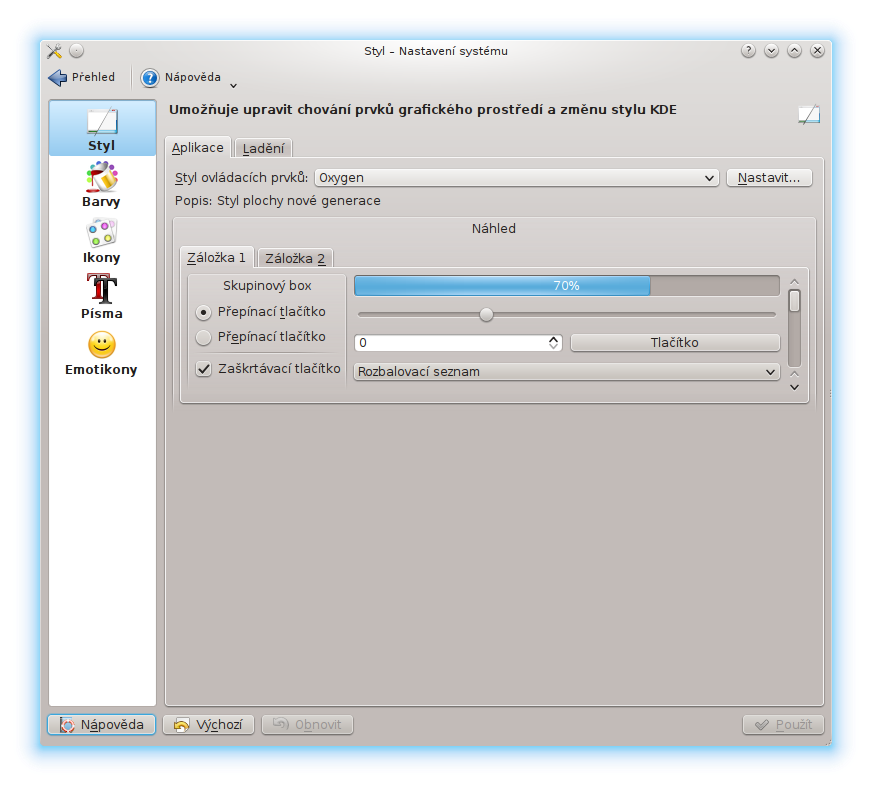The width and height of the screenshot is (872, 786).
Task: Open the Písma fonts module
Action: tap(102, 297)
